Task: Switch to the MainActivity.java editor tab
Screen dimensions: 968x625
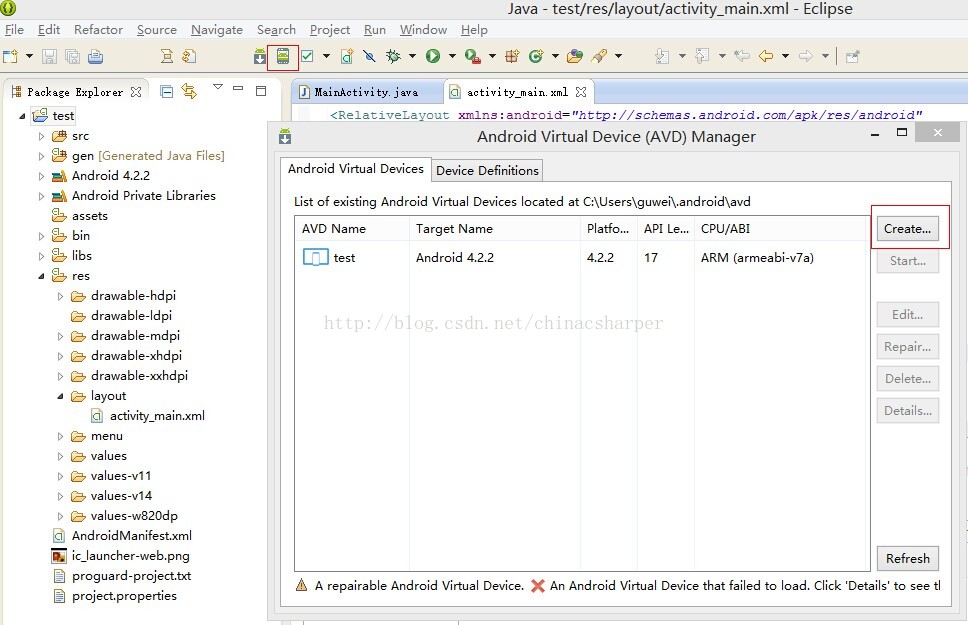Action: click(x=367, y=92)
